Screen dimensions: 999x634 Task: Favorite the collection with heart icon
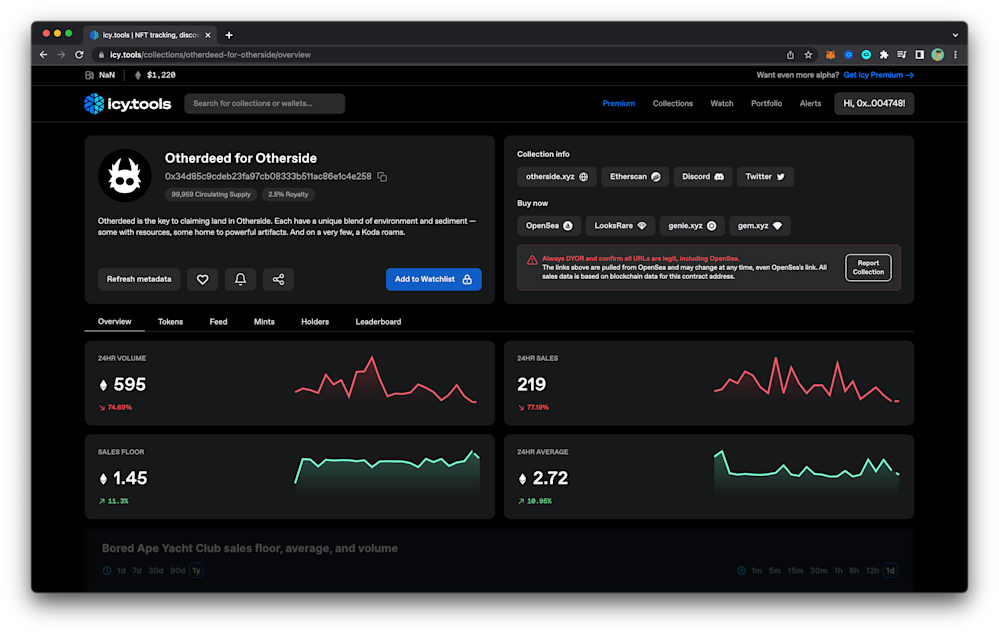click(203, 279)
